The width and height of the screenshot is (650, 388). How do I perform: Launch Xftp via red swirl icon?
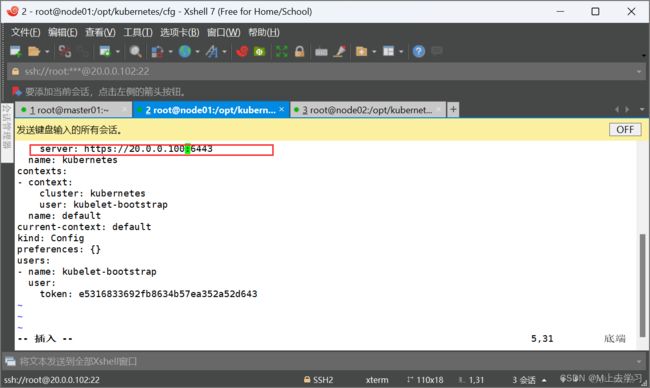click(242, 51)
